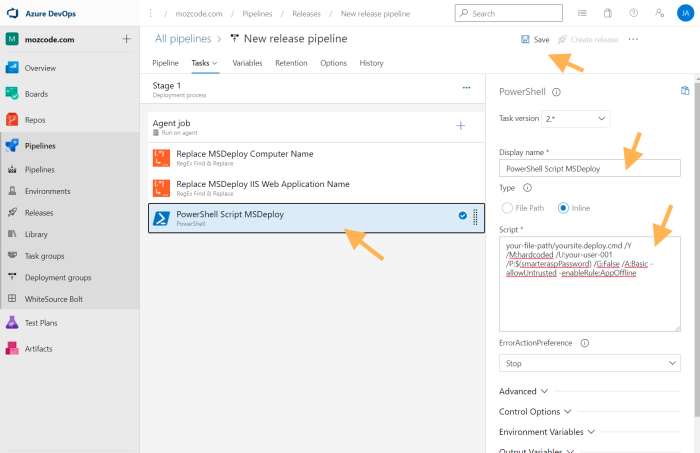The image size is (700, 453).
Task: Click the Test Plans flask icon
Action: [12, 323]
